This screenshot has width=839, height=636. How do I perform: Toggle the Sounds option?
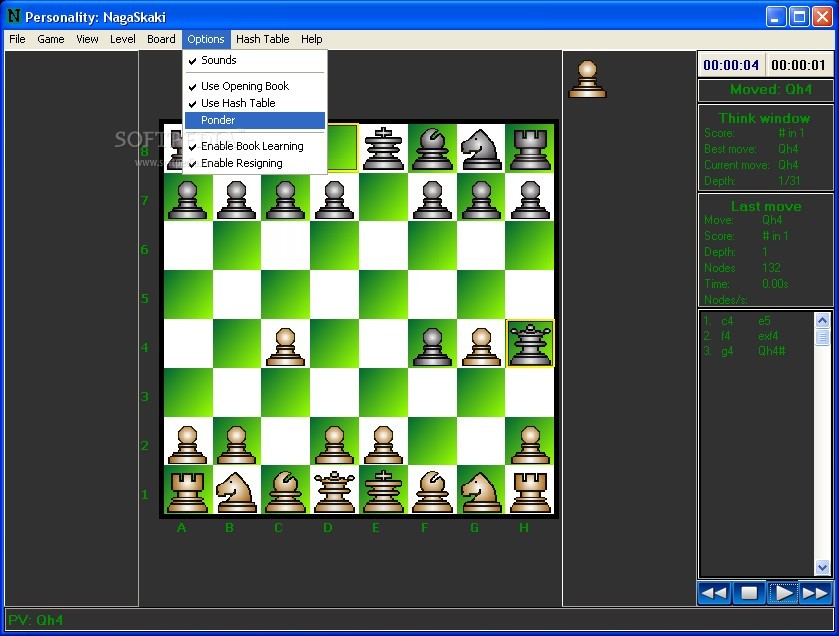point(255,60)
